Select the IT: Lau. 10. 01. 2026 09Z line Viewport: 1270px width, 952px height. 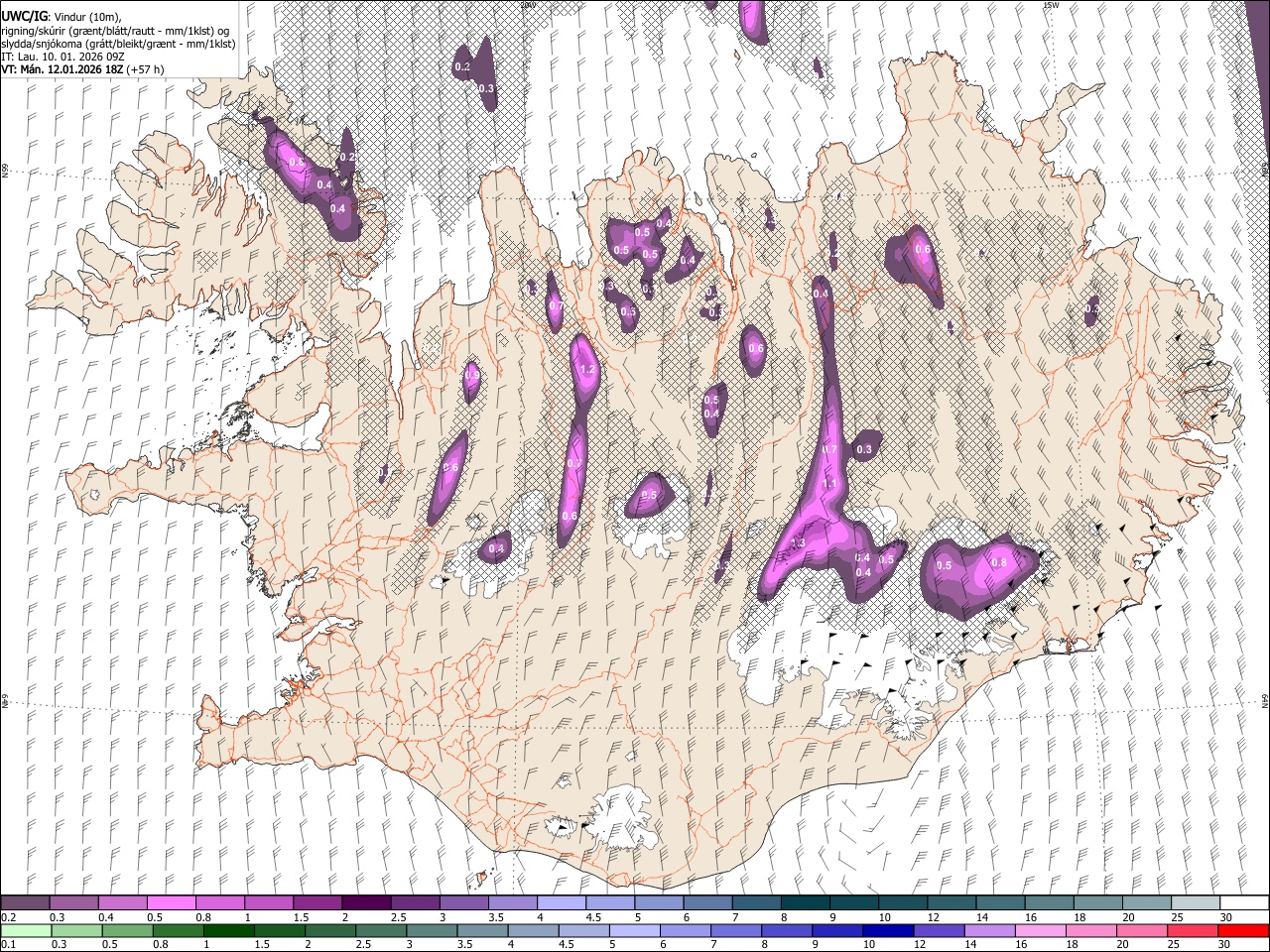click(x=63, y=57)
